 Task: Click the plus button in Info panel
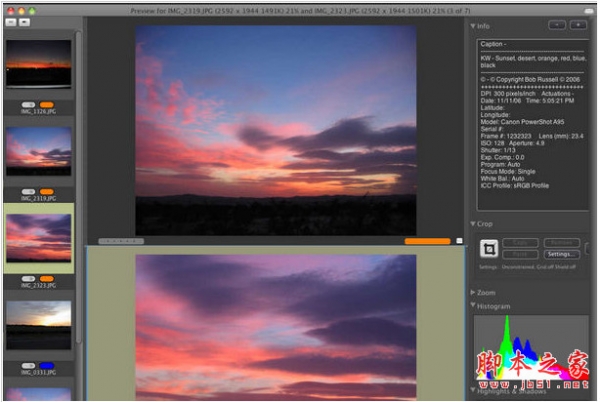[x=578, y=25]
